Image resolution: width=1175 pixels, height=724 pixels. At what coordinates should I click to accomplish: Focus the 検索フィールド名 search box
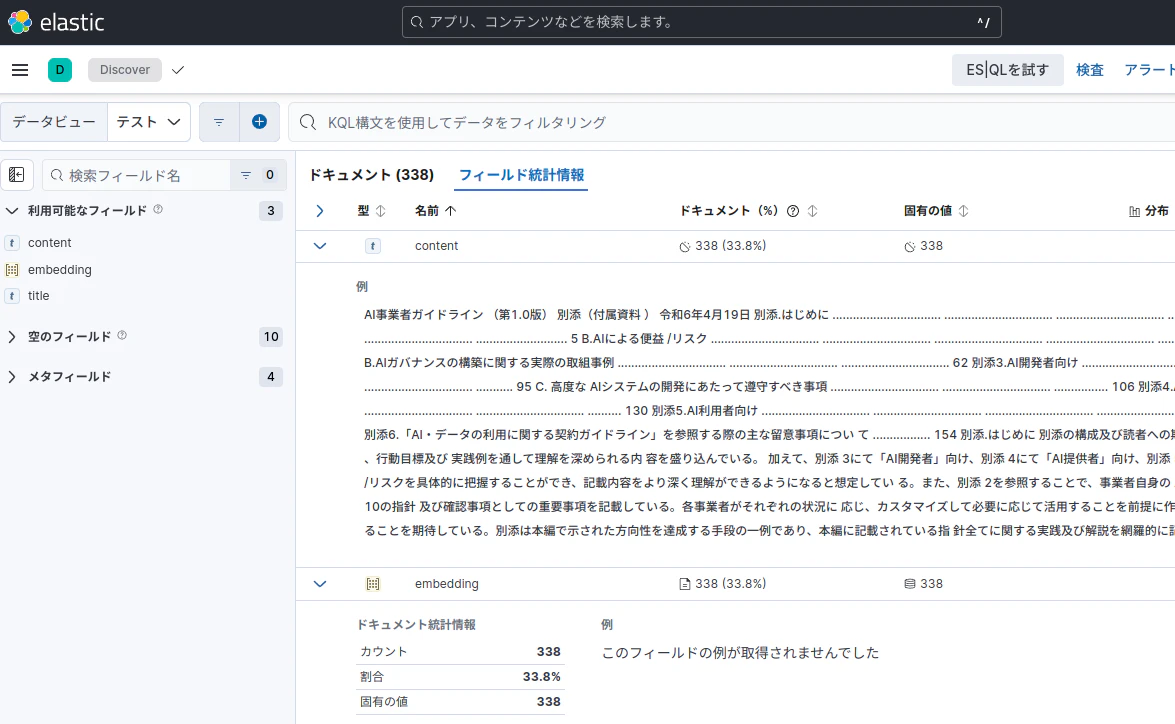[136, 175]
